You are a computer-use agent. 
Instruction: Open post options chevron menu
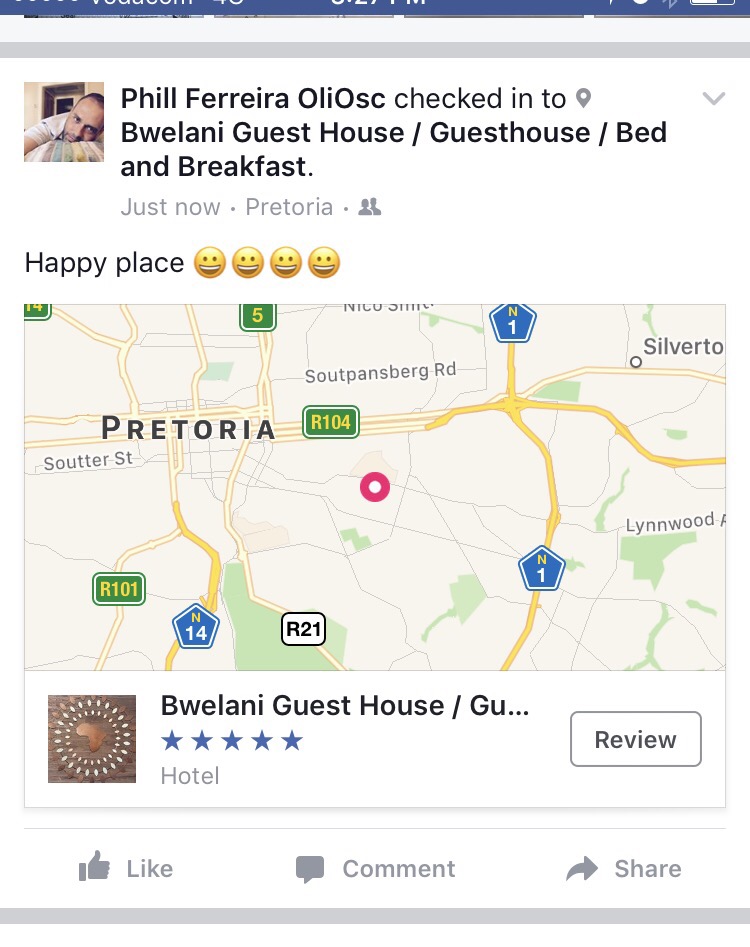pyautogui.click(x=713, y=98)
